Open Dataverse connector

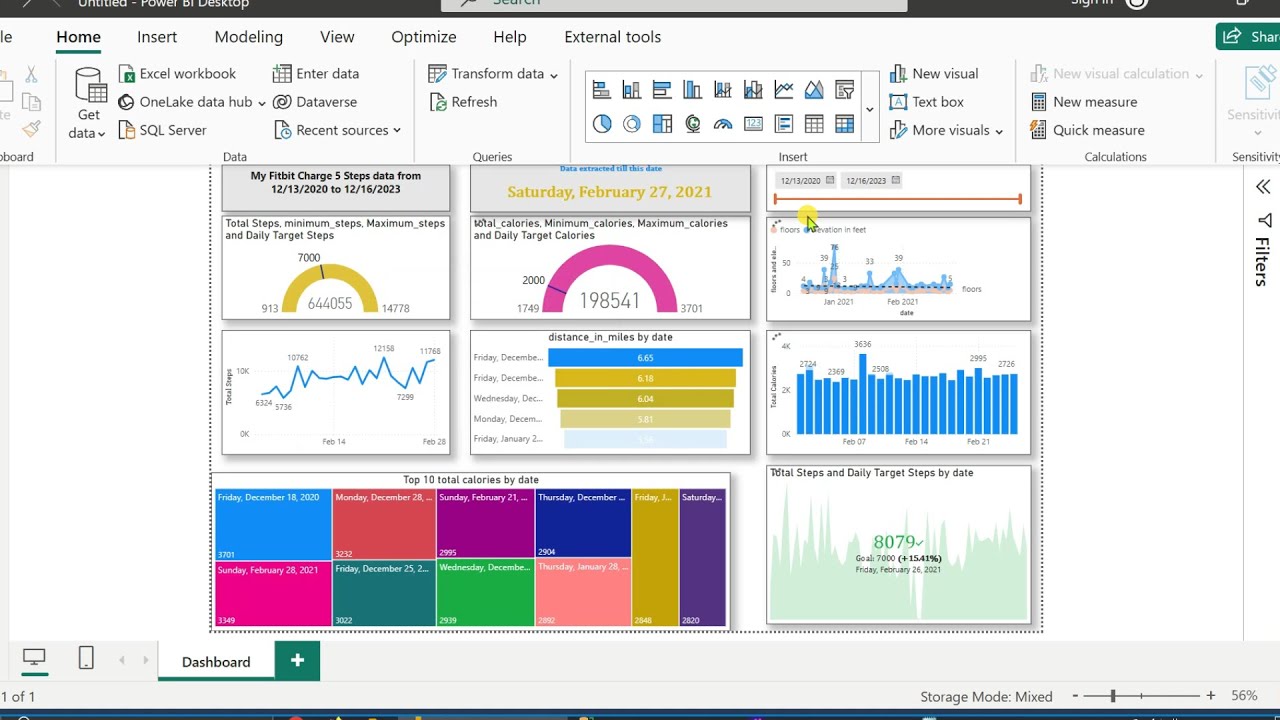[x=315, y=102]
